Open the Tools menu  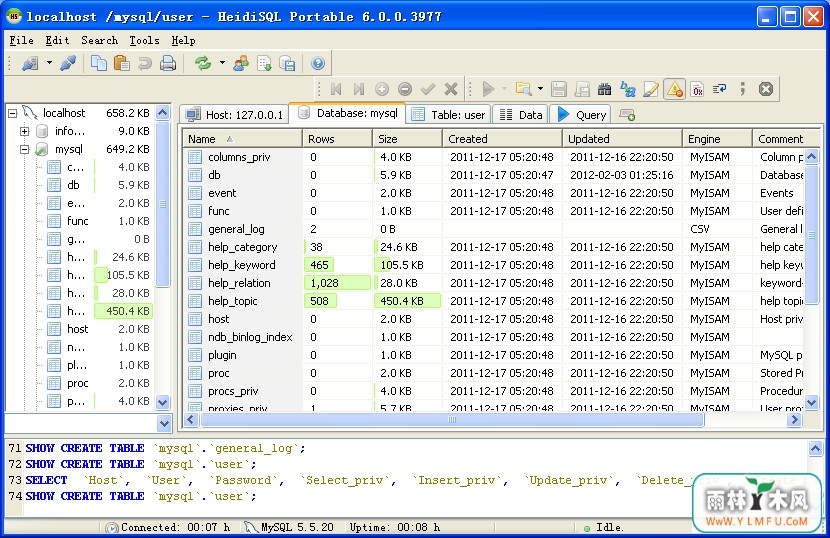(x=144, y=40)
